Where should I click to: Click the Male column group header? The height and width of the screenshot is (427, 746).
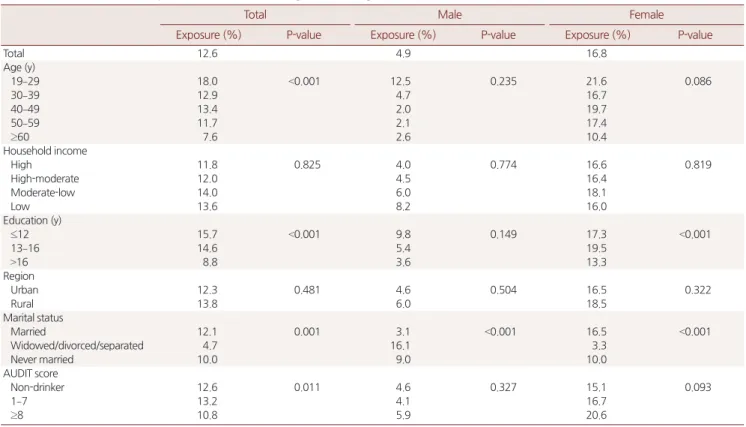click(450, 15)
